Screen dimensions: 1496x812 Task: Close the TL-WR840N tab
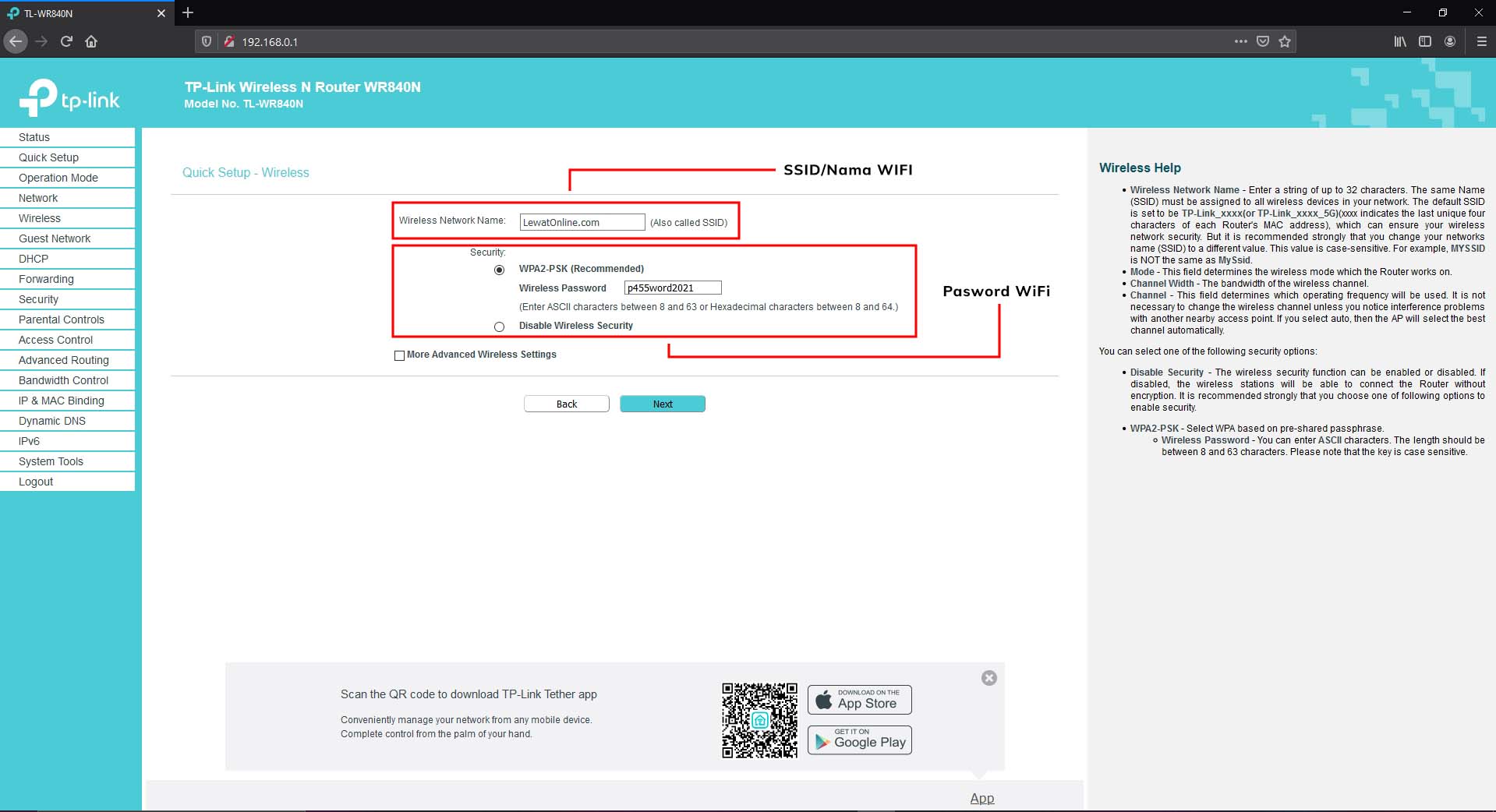(161, 13)
